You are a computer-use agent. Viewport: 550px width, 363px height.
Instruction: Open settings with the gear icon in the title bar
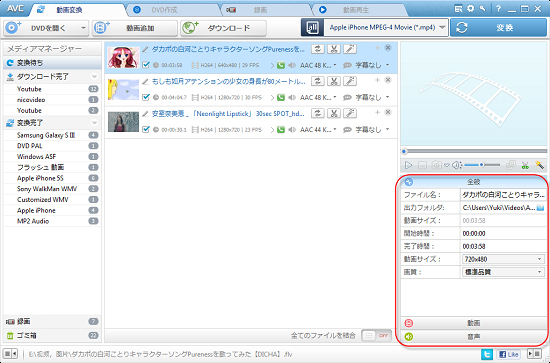pyautogui.click(x=470, y=9)
